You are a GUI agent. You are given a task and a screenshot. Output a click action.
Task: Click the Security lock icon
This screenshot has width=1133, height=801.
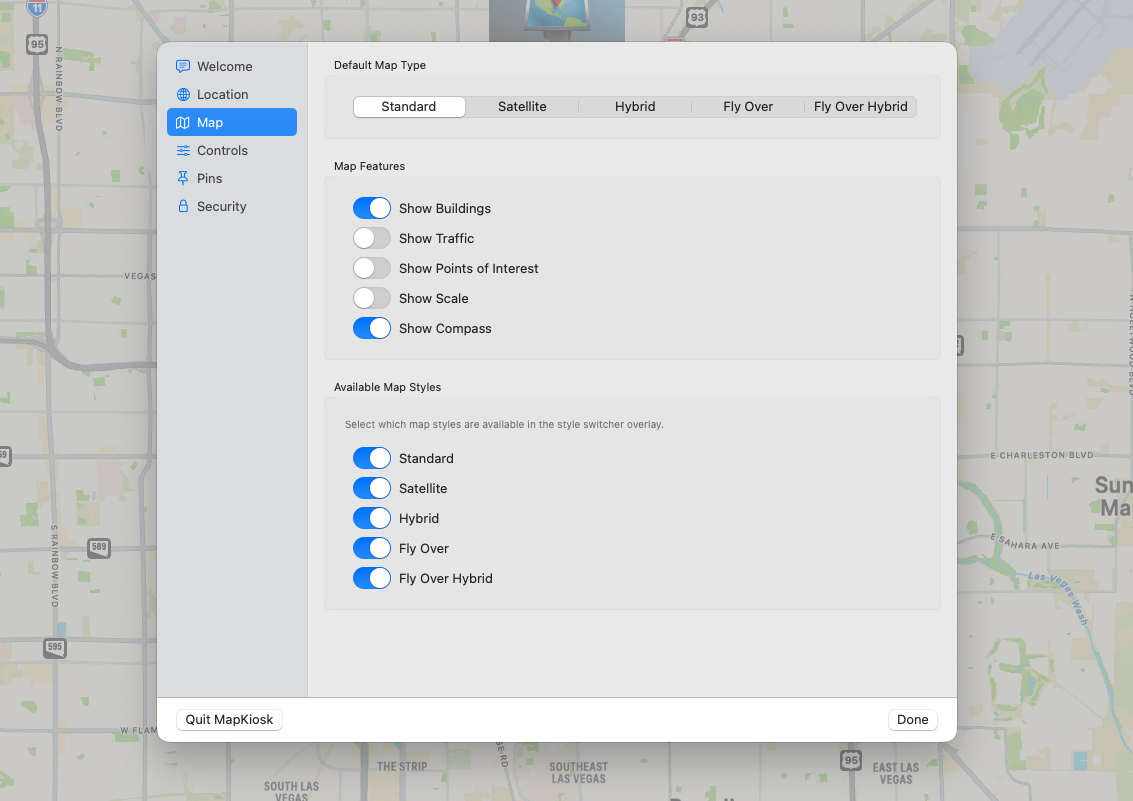[x=183, y=207]
